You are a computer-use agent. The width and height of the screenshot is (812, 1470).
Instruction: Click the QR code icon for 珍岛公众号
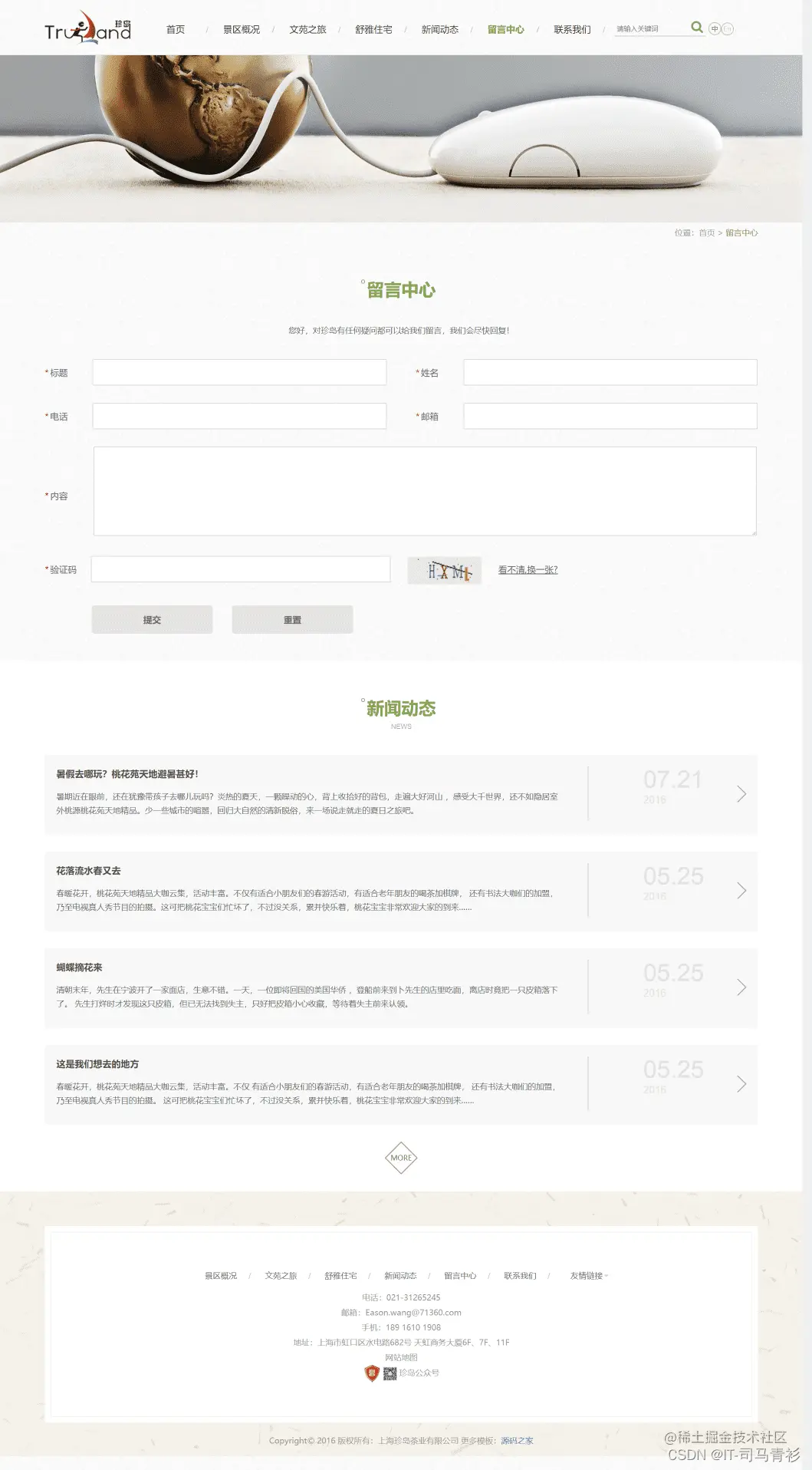point(390,1373)
